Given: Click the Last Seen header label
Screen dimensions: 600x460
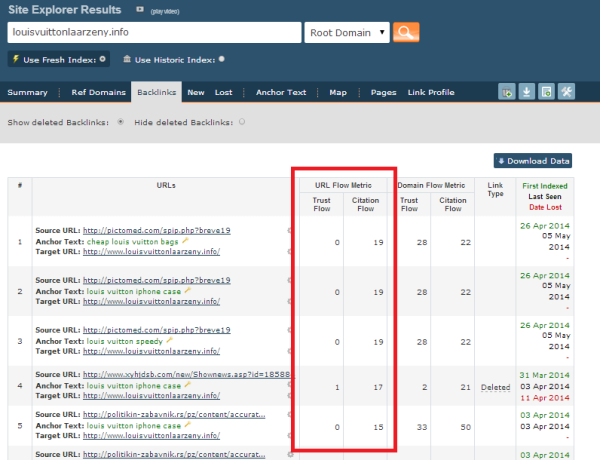Looking at the screenshot, I should pos(545,197).
